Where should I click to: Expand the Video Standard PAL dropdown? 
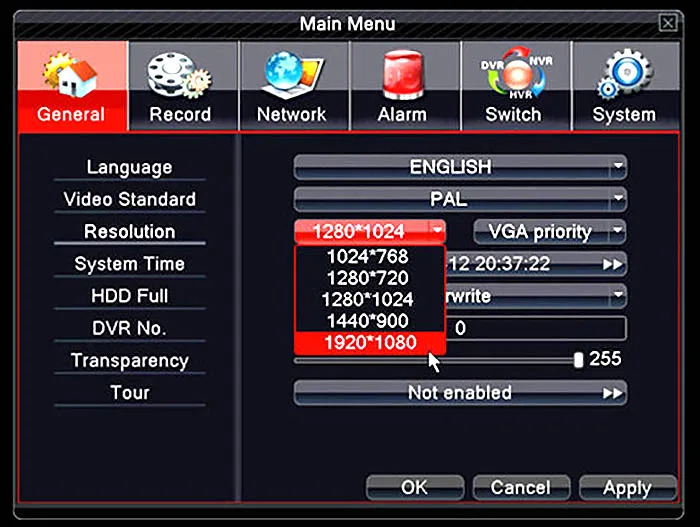[x=618, y=199]
